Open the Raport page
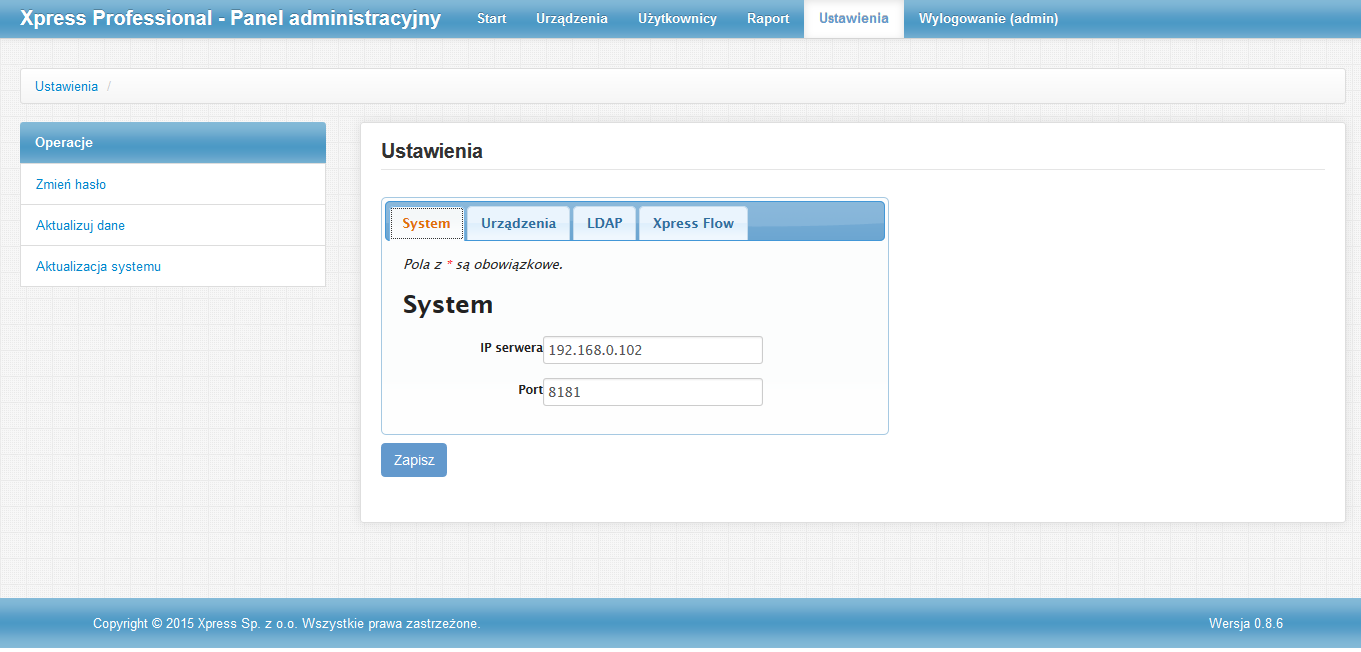This screenshot has height=652, width=1361. [x=768, y=19]
